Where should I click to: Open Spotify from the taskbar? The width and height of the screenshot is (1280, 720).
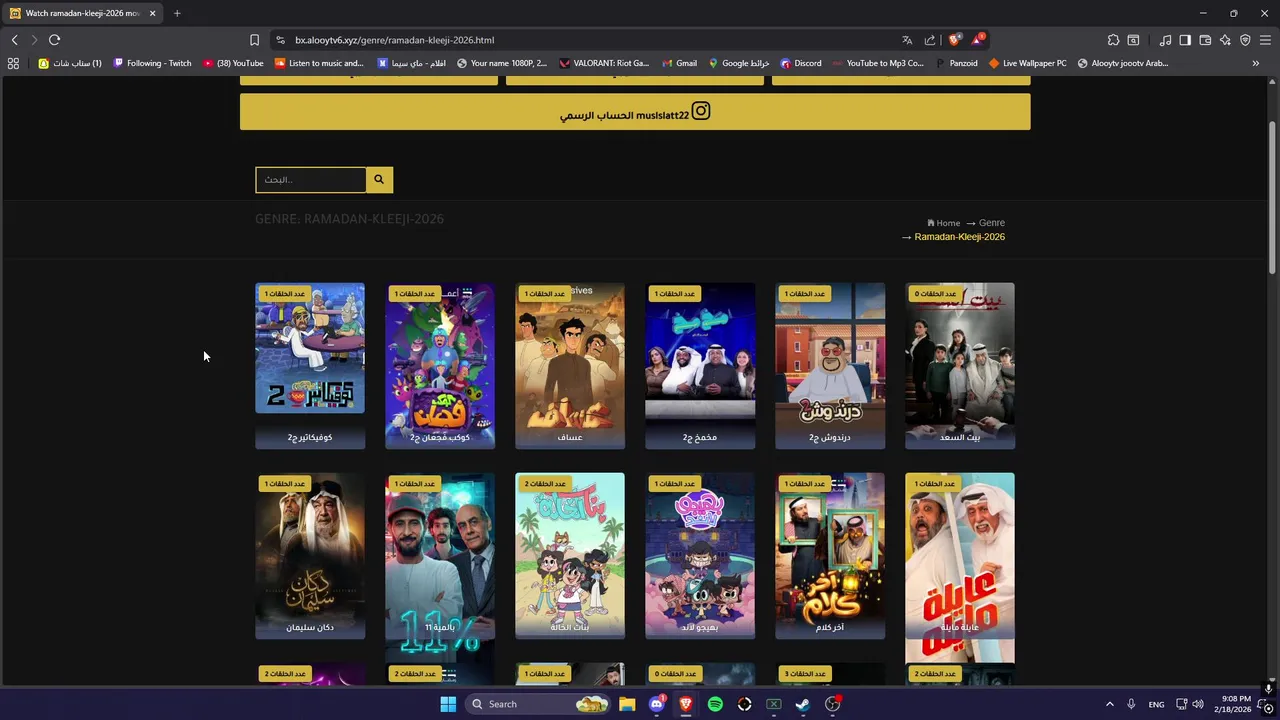click(x=715, y=704)
